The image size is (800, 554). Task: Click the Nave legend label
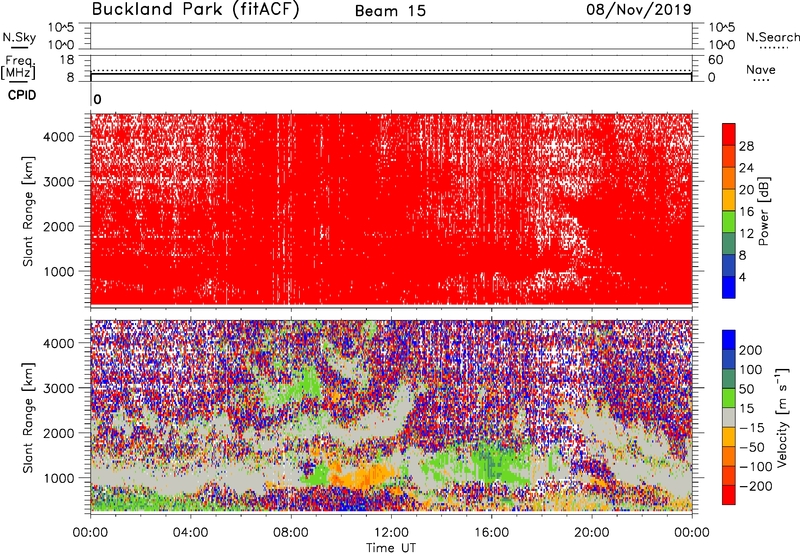click(x=761, y=70)
